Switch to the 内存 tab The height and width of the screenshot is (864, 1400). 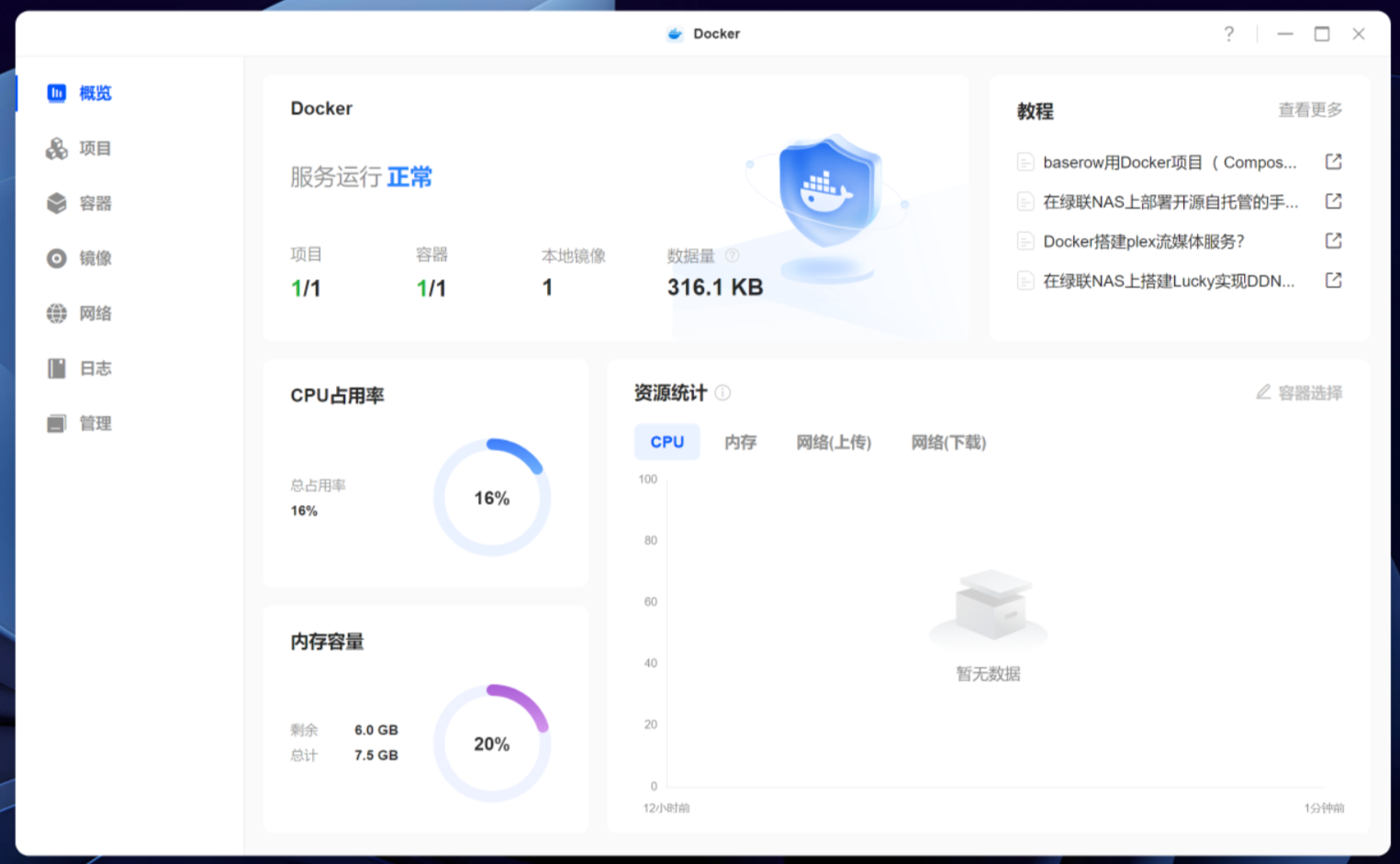pos(740,443)
